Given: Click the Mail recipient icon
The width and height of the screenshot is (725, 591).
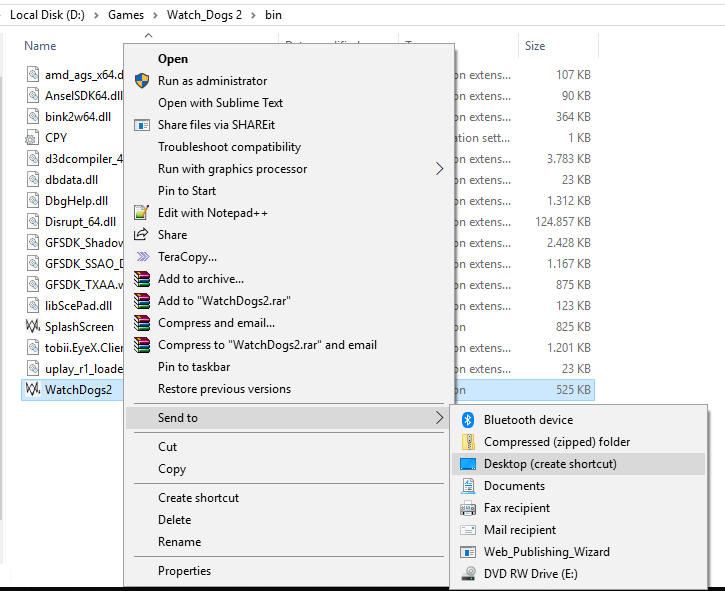Looking at the screenshot, I should pyautogui.click(x=468, y=530).
